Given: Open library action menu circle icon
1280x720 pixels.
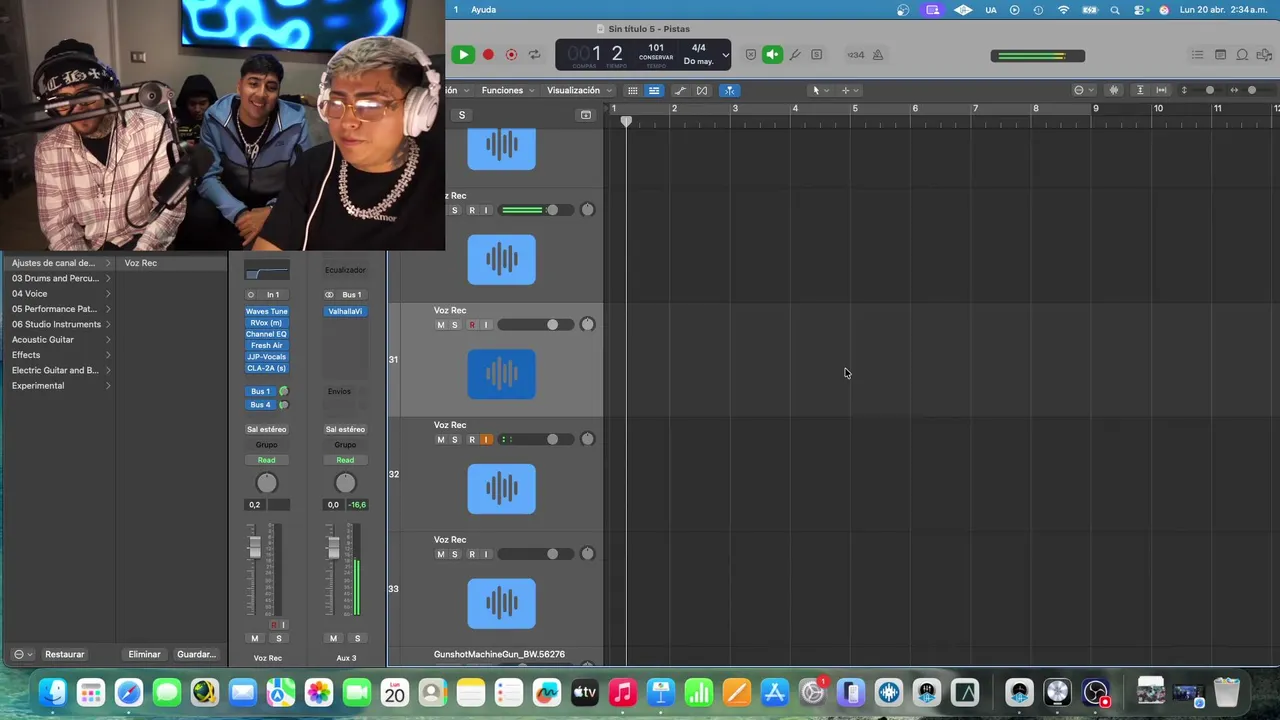Looking at the screenshot, I should (x=22, y=654).
